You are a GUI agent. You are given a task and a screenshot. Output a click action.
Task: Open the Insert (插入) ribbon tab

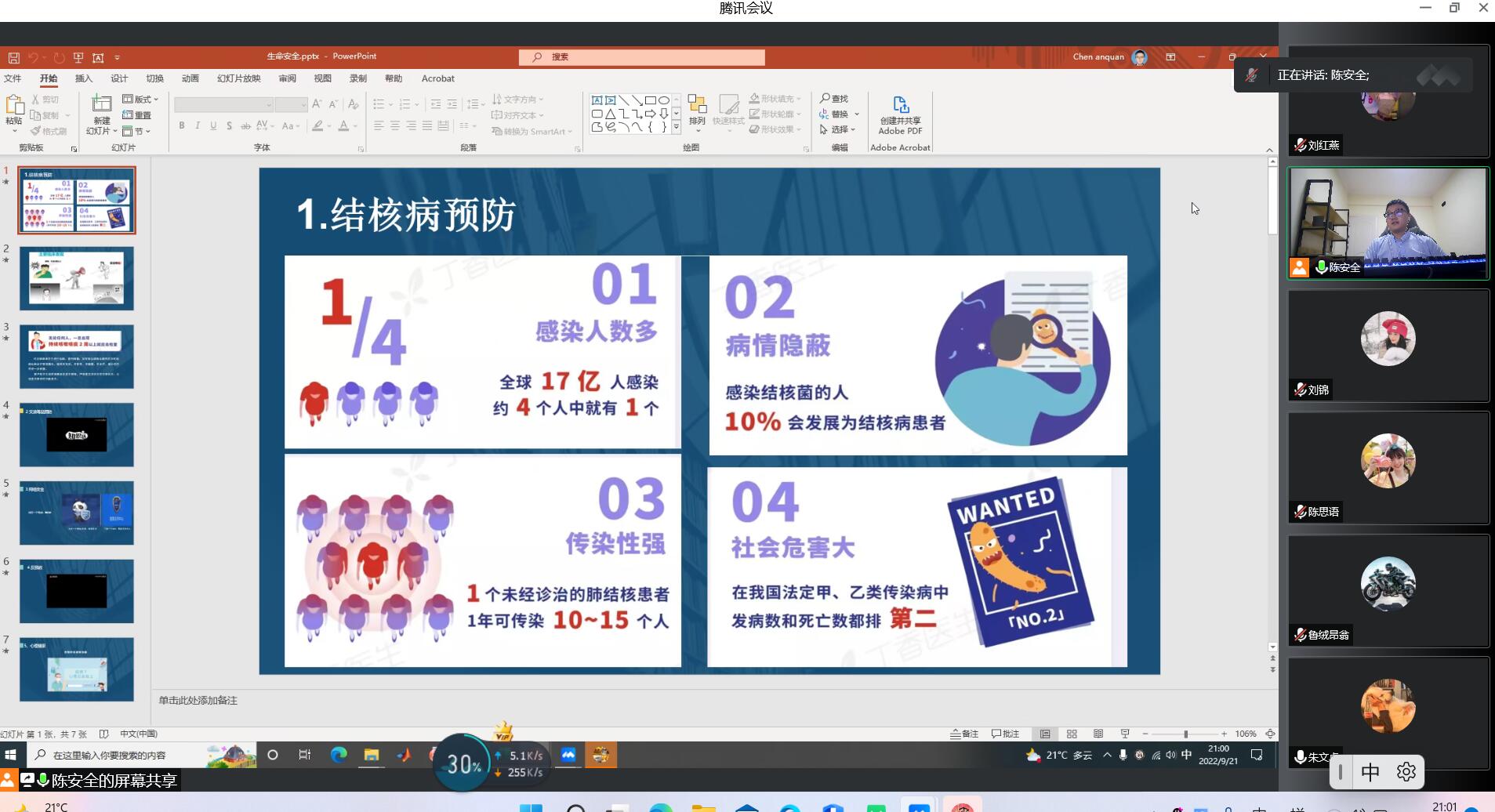[x=83, y=78]
